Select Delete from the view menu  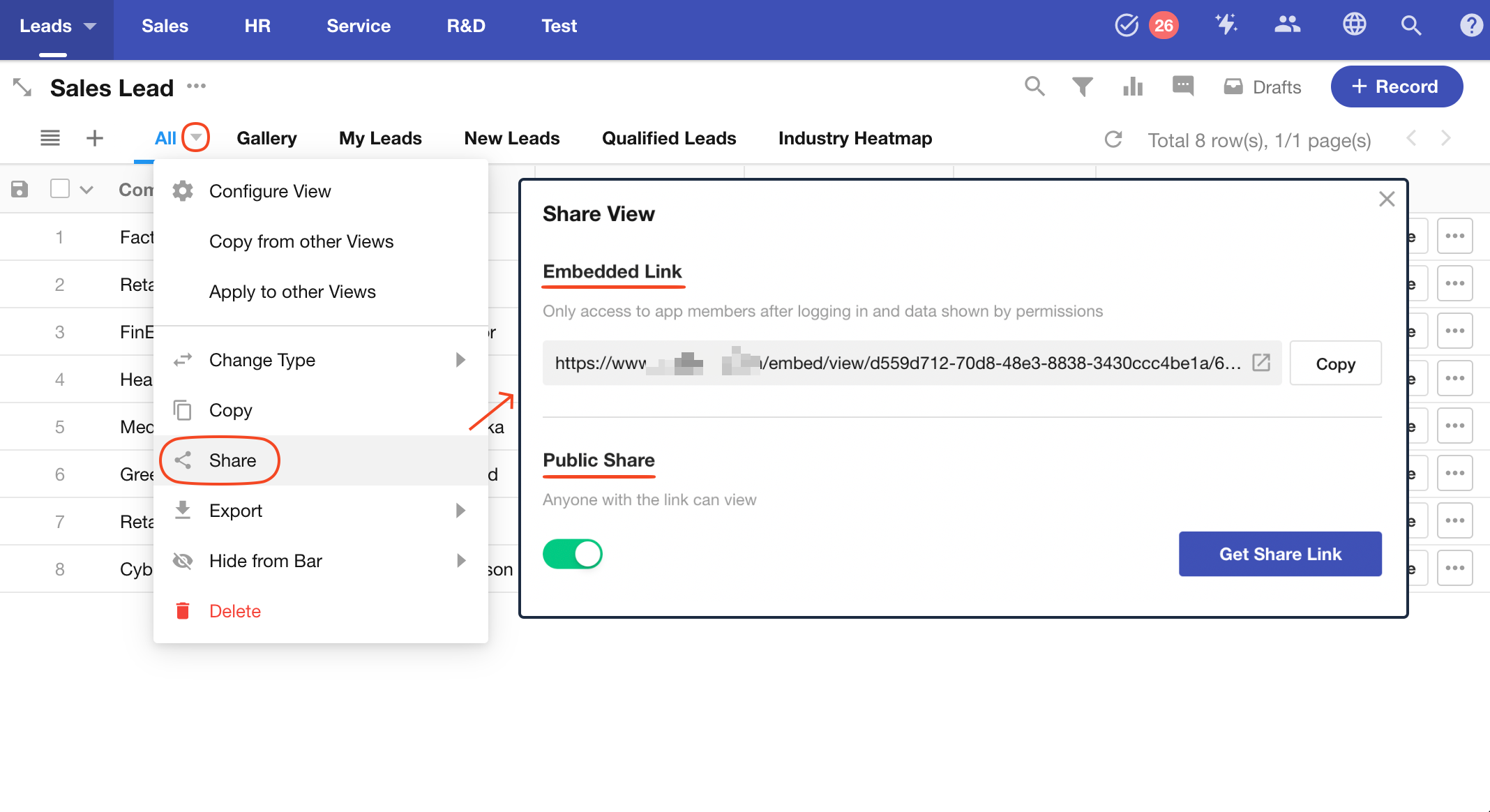235,611
